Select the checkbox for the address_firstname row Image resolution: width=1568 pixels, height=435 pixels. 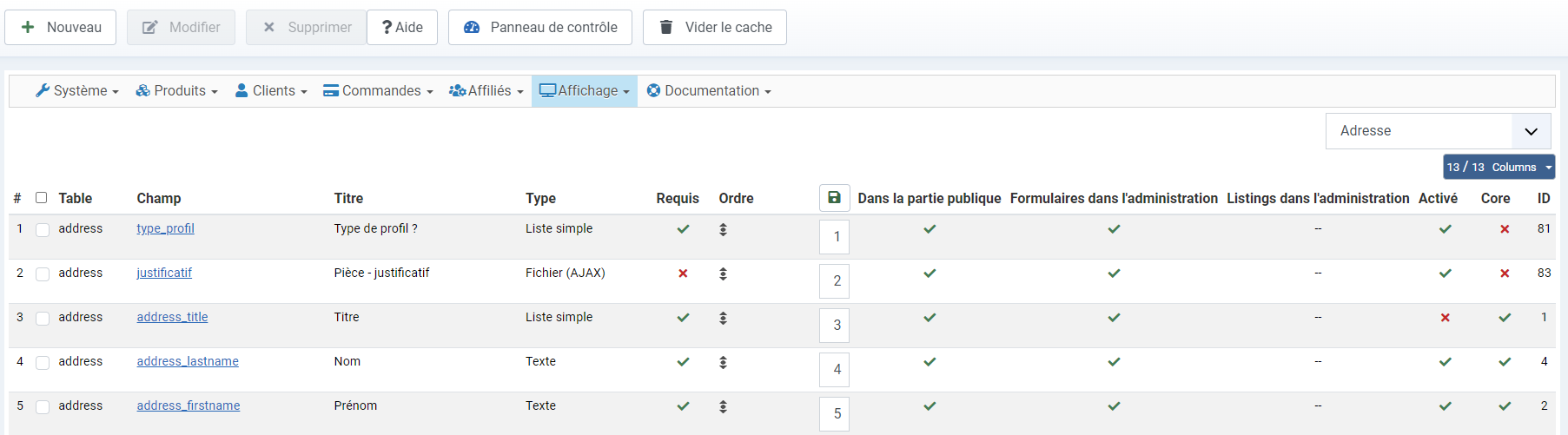[43, 407]
